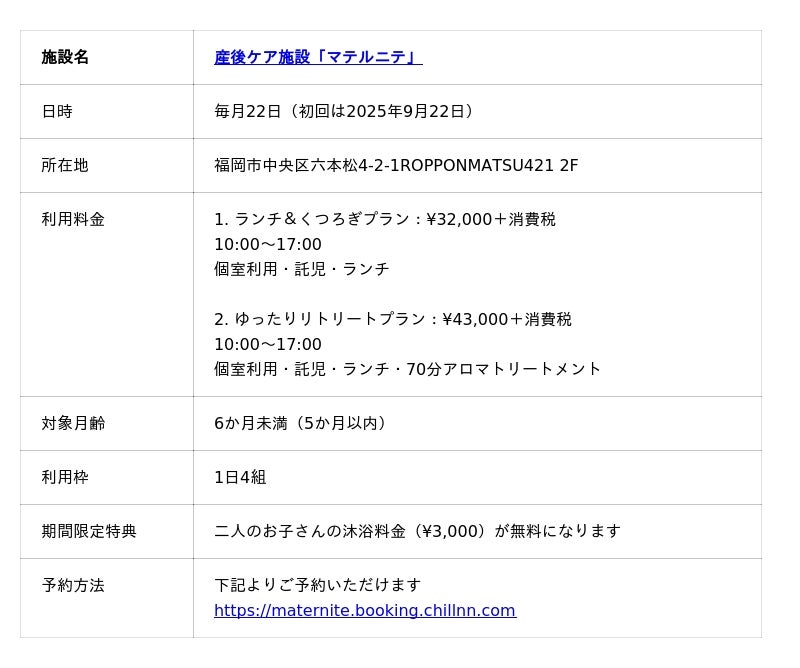This screenshot has width=800, height=668.
Task: Open the 産後ケア施設「マテルニテ」 link
Action: point(318,58)
